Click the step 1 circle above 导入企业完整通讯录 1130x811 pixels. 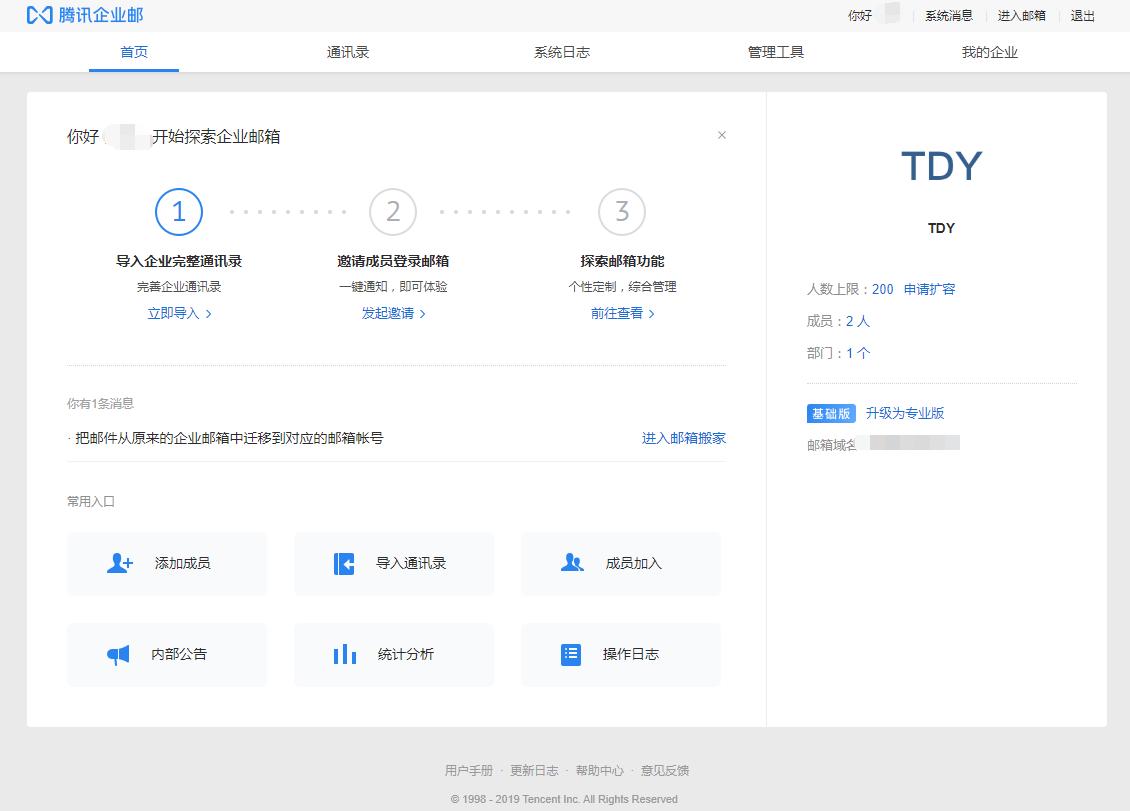pyautogui.click(x=178, y=211)
